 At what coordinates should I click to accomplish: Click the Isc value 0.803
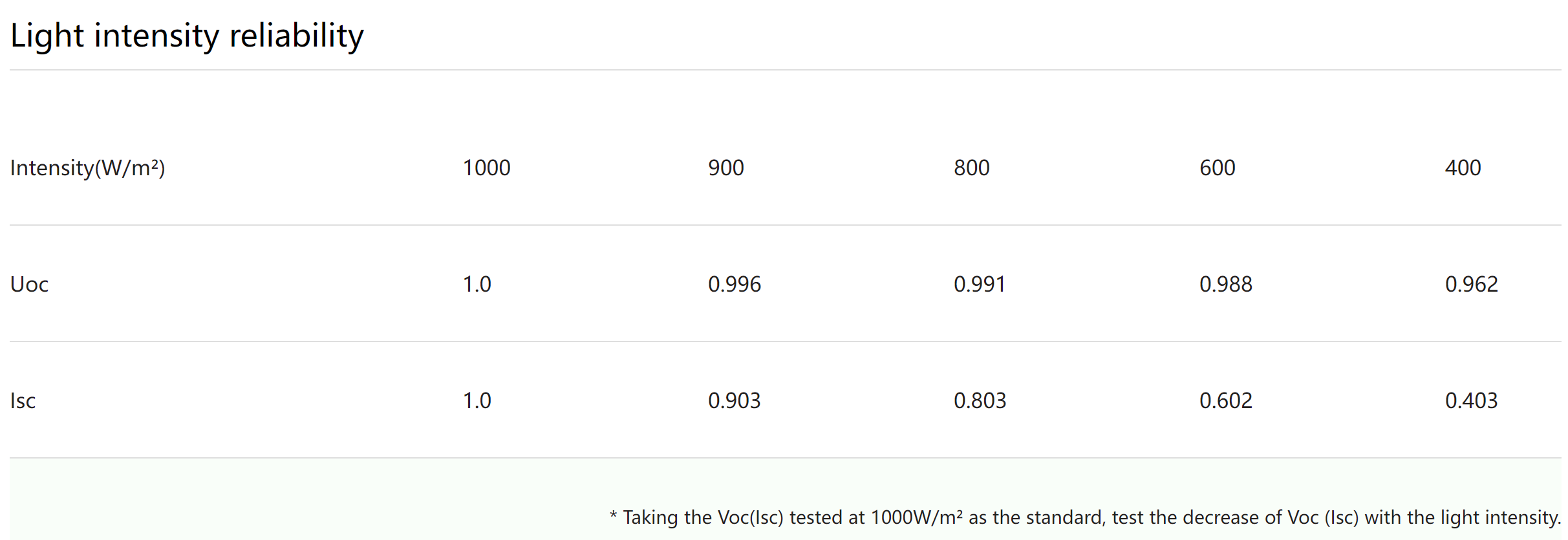point(980,401)
